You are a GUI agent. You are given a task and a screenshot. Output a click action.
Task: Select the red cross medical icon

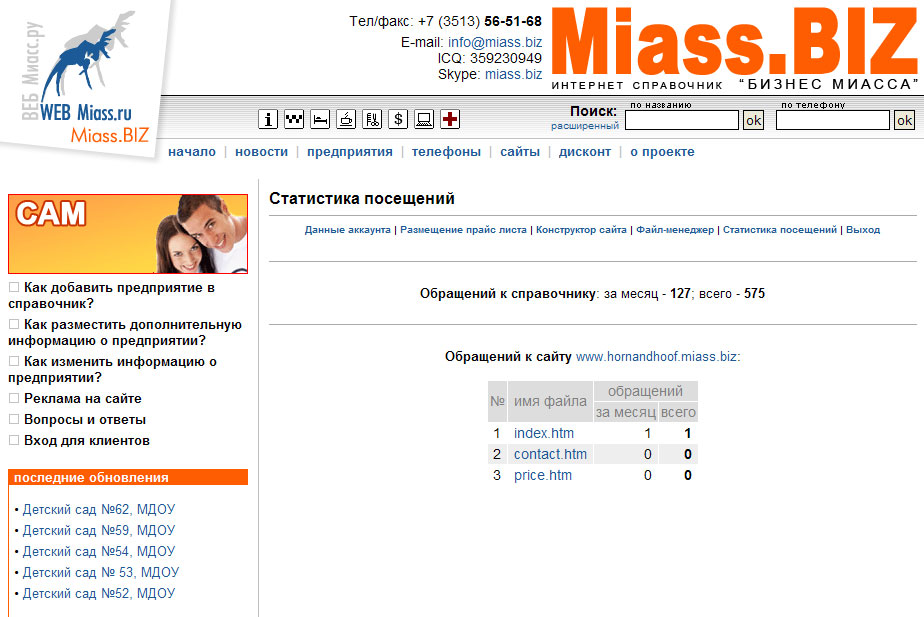pos(450,119)
